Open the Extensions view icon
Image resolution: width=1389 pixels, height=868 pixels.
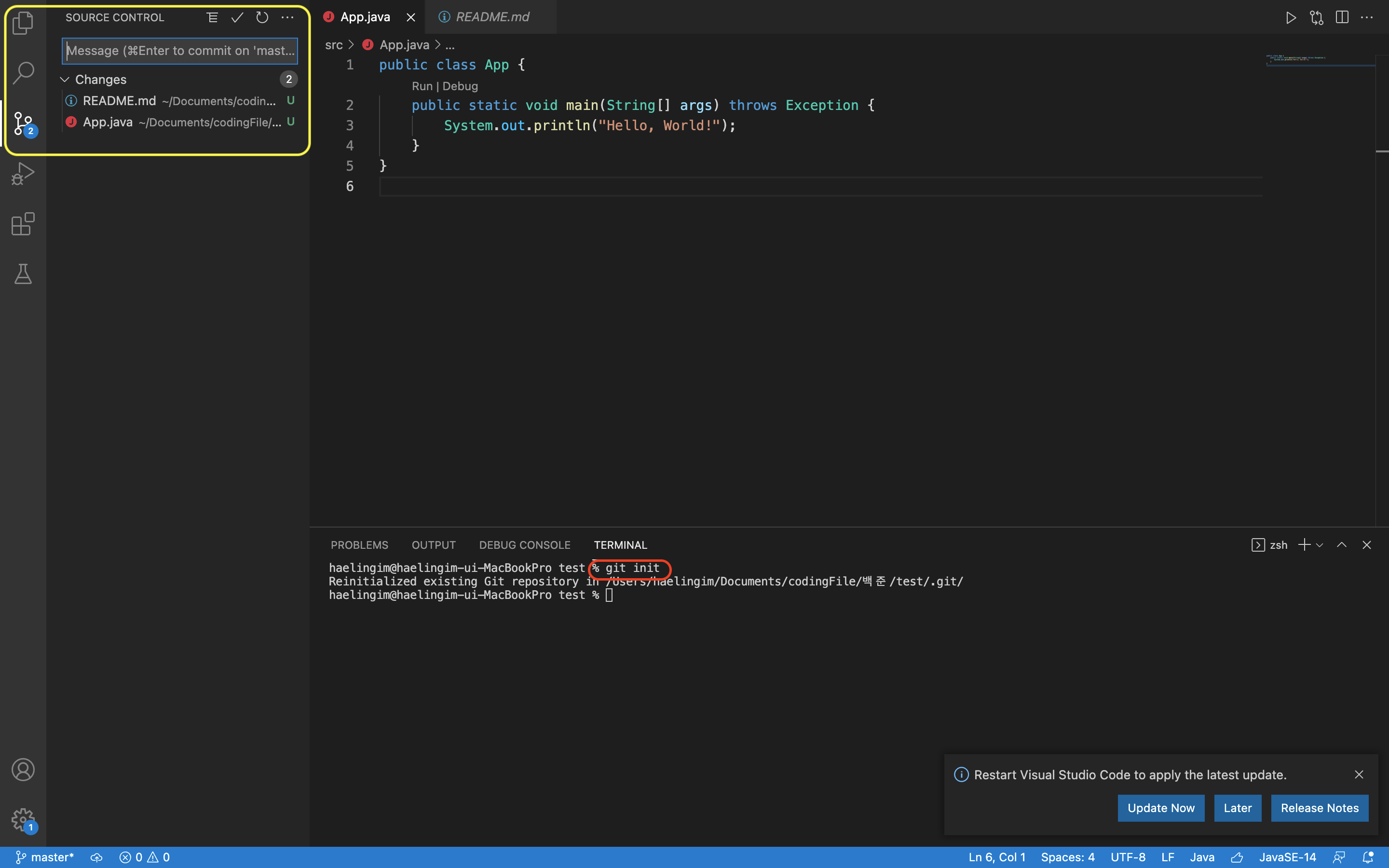(23, 224)
